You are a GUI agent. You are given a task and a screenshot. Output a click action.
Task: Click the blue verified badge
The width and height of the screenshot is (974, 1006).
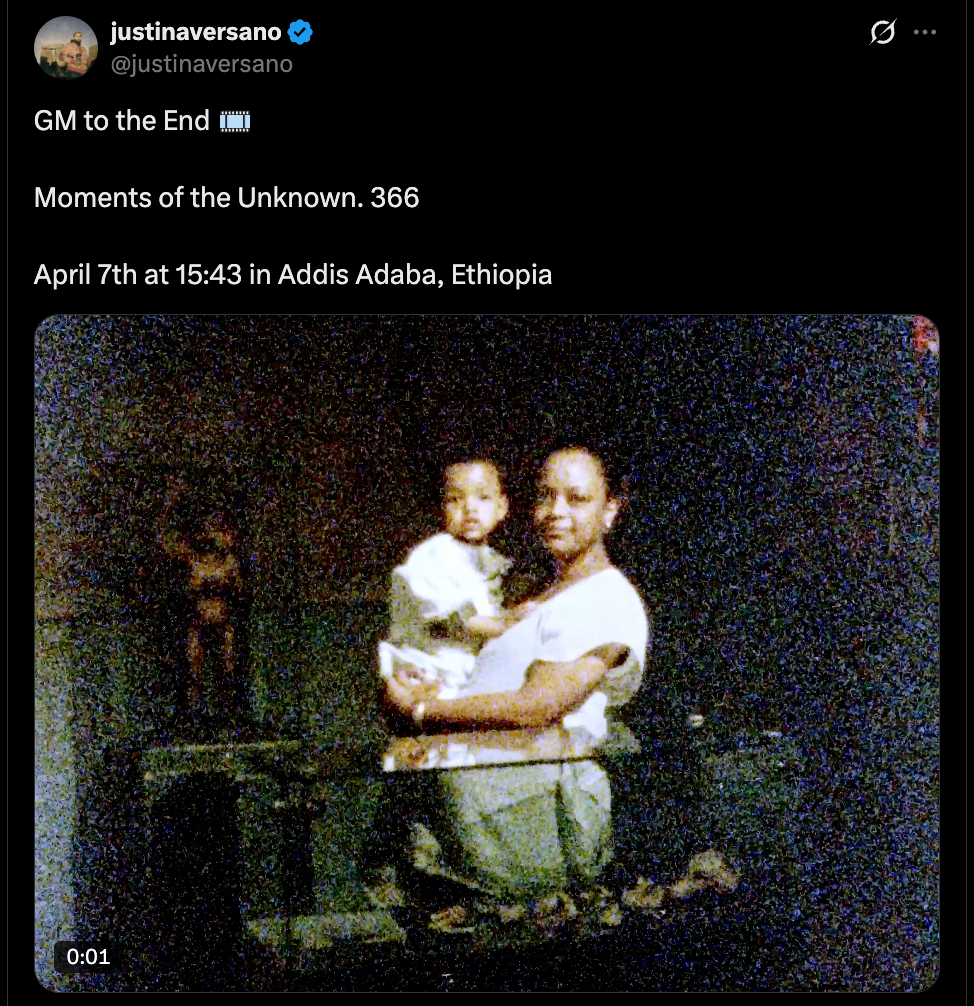coord(300,33)
